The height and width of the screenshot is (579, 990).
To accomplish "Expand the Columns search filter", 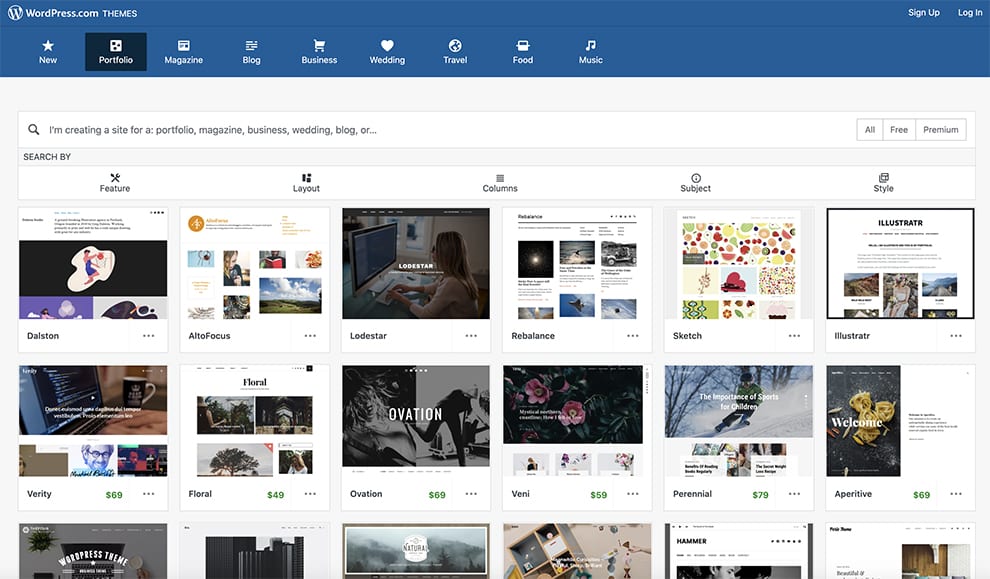I will [500, 183].
